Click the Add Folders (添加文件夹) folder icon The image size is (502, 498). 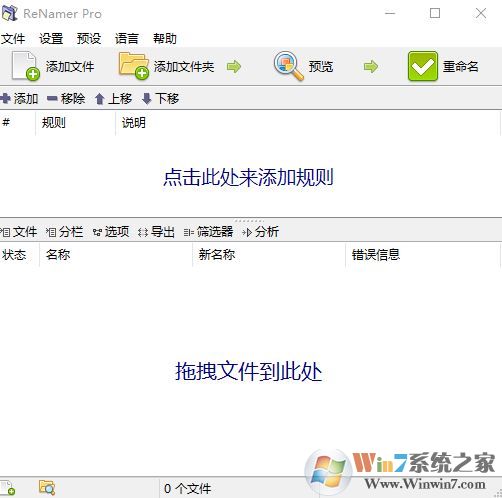point(134,66)
